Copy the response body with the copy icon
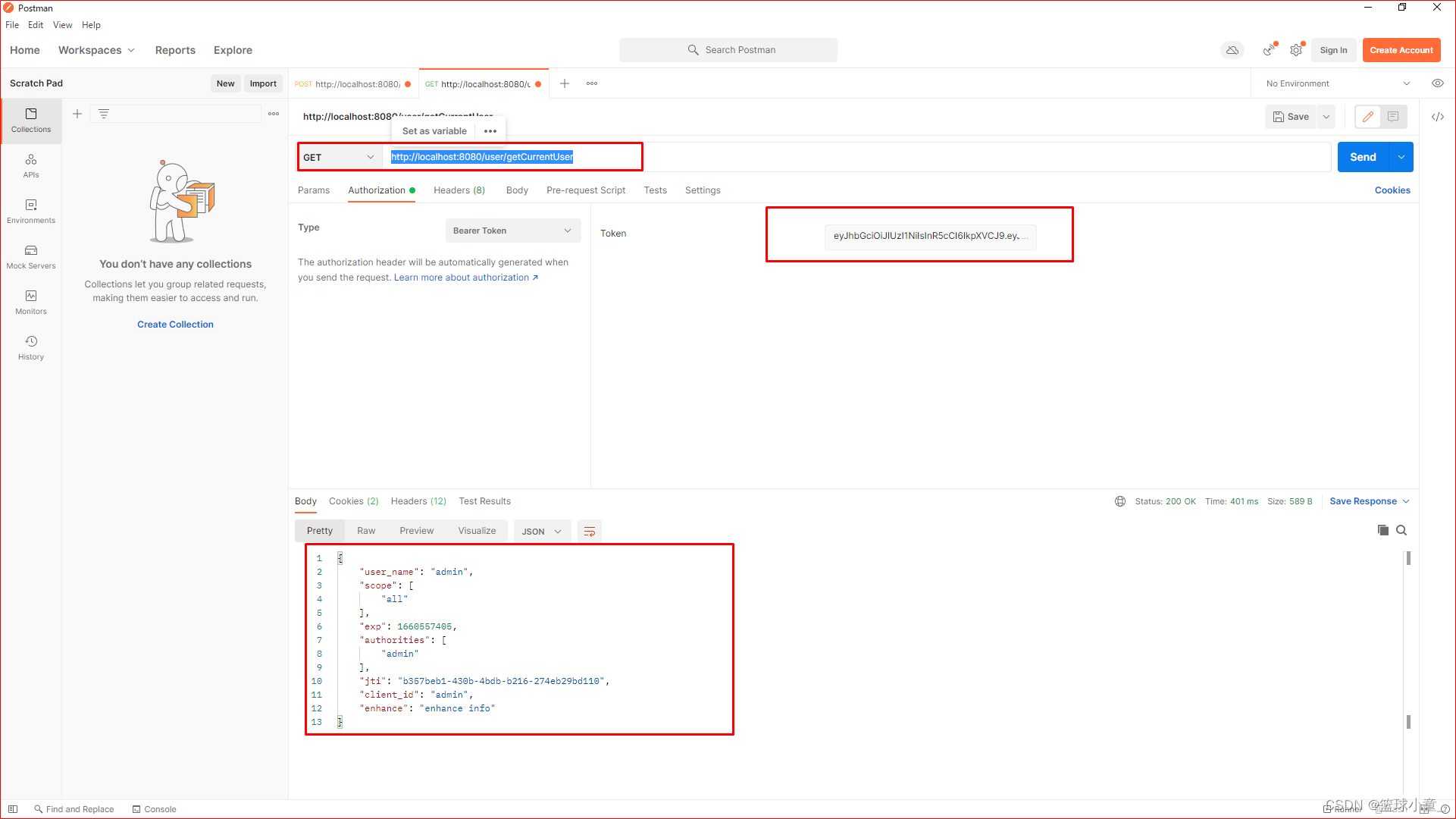The width and height of the screenshot is (1456, 819). click(1383, 530)
